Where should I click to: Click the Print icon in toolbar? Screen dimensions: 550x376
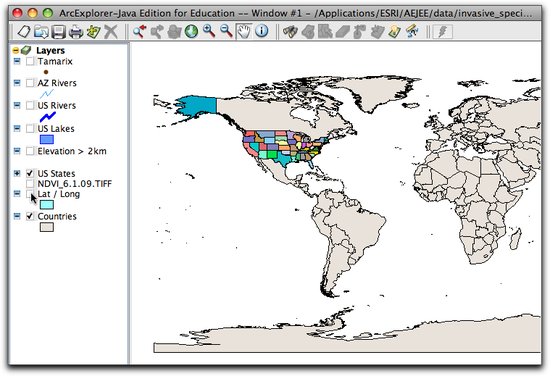point(76,32)
